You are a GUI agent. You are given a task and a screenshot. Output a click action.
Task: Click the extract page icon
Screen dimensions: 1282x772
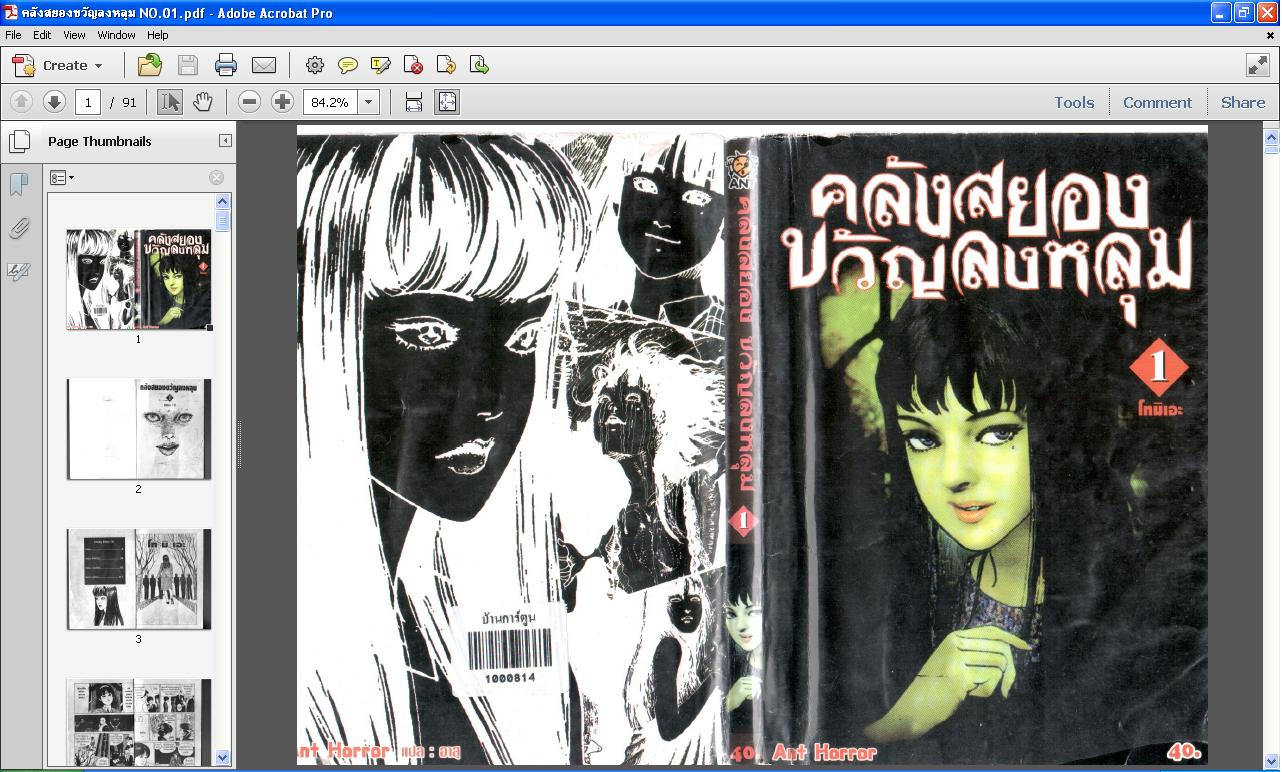click(447, 66)
